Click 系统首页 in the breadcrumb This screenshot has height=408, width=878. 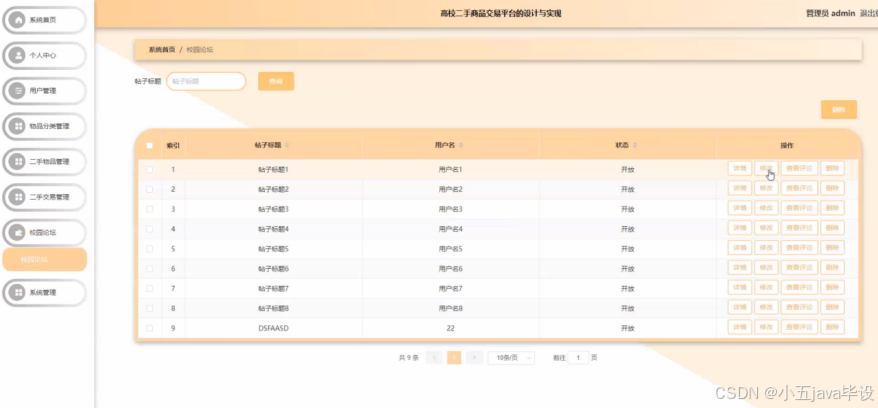tap(162, 50)
